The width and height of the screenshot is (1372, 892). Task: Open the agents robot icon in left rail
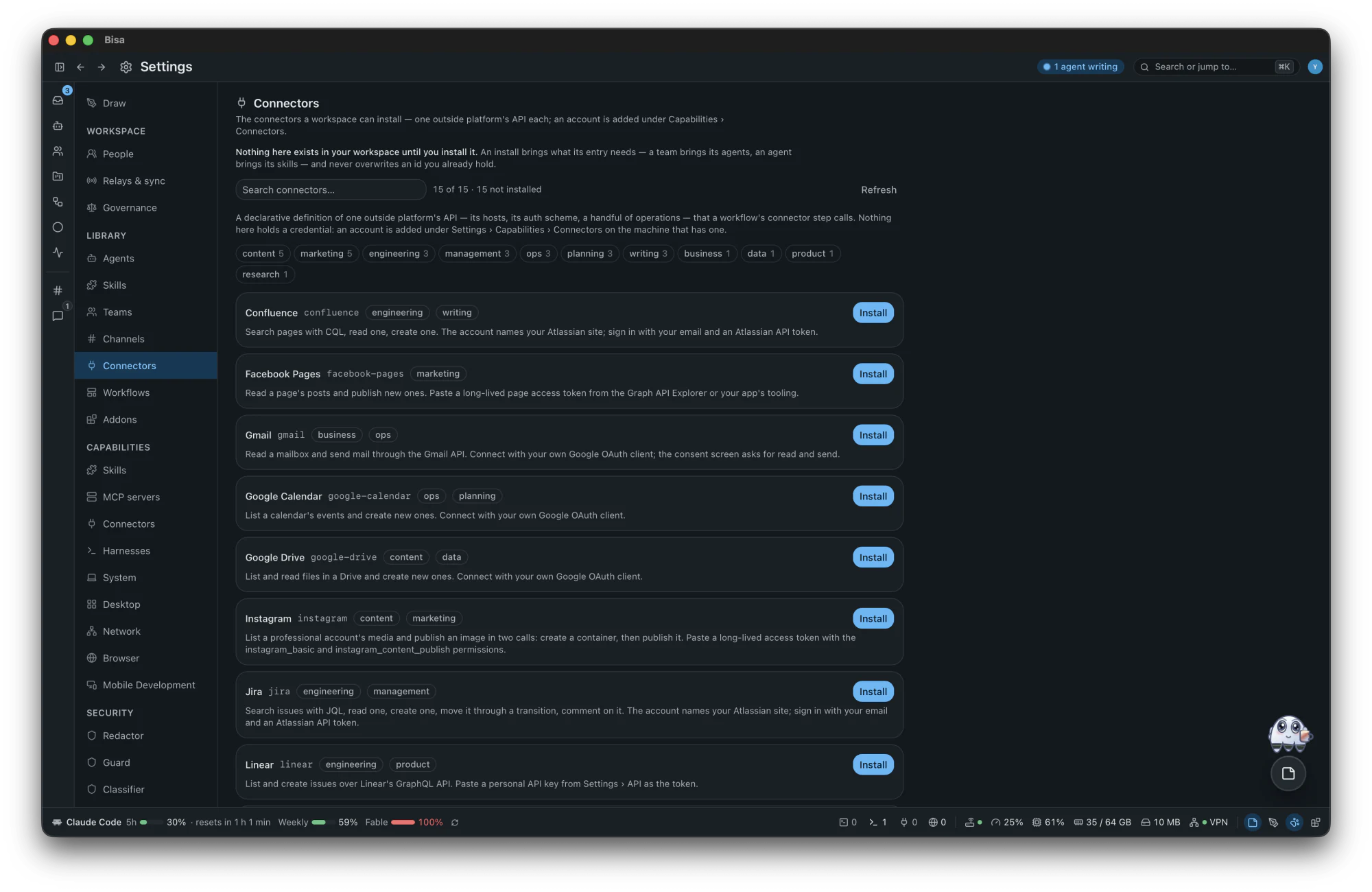58,126
